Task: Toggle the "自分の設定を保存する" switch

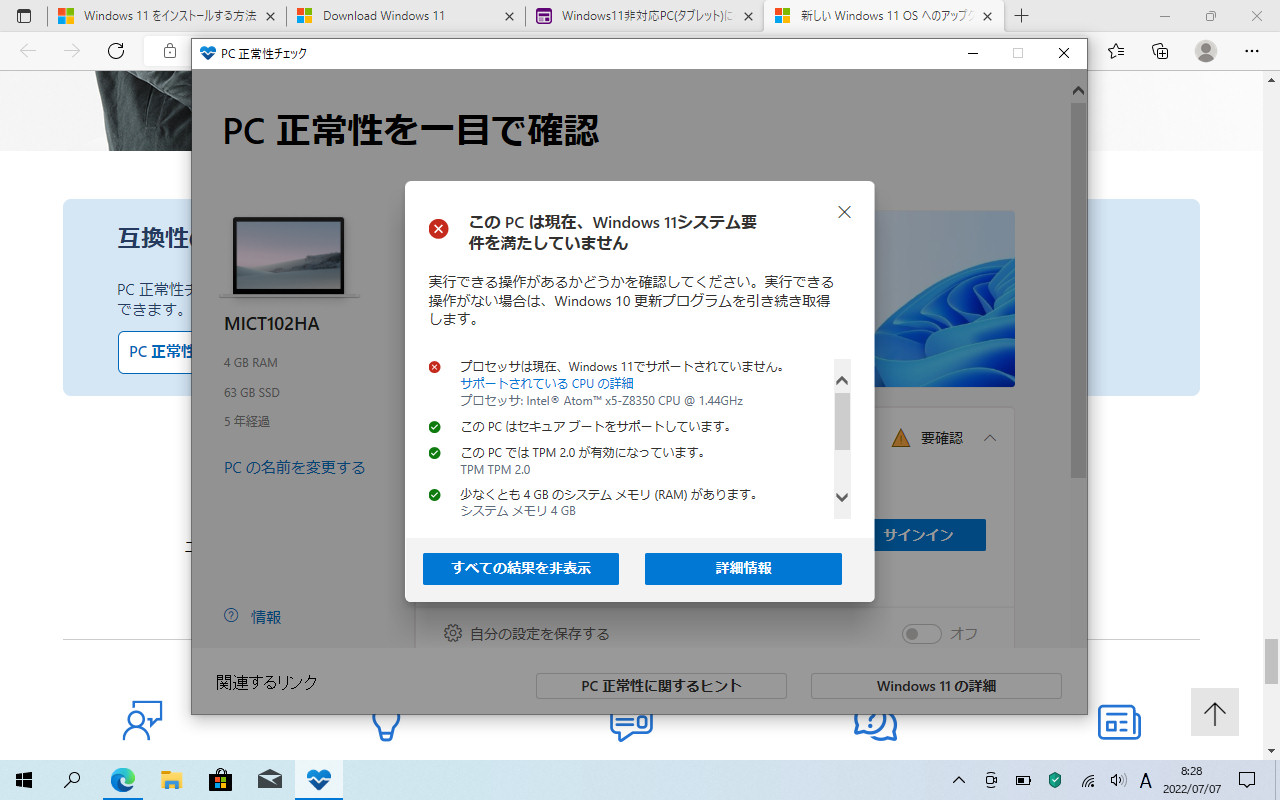Action: (921, 634)
